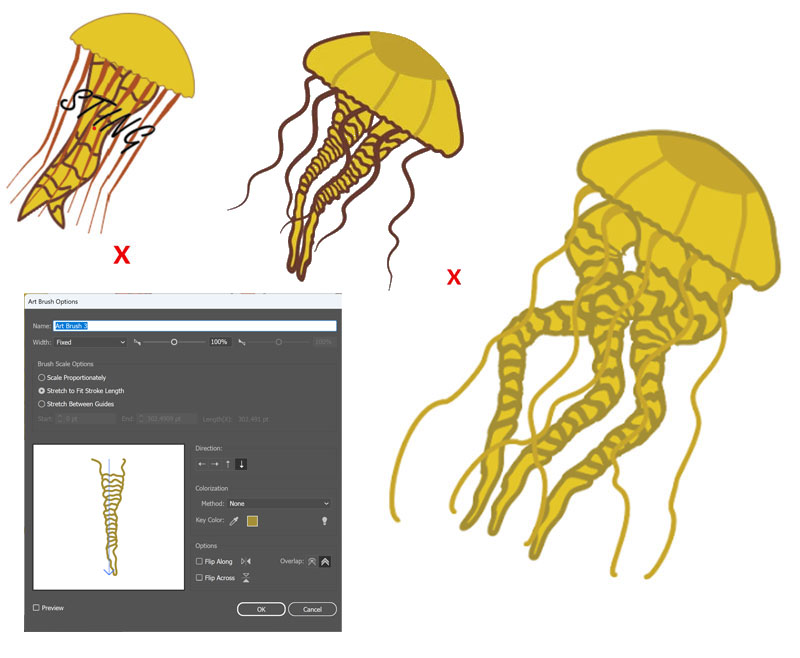Click OK to confirm brush options
The height and width of the screenshot is (658, 800).
tap(261, 609)
